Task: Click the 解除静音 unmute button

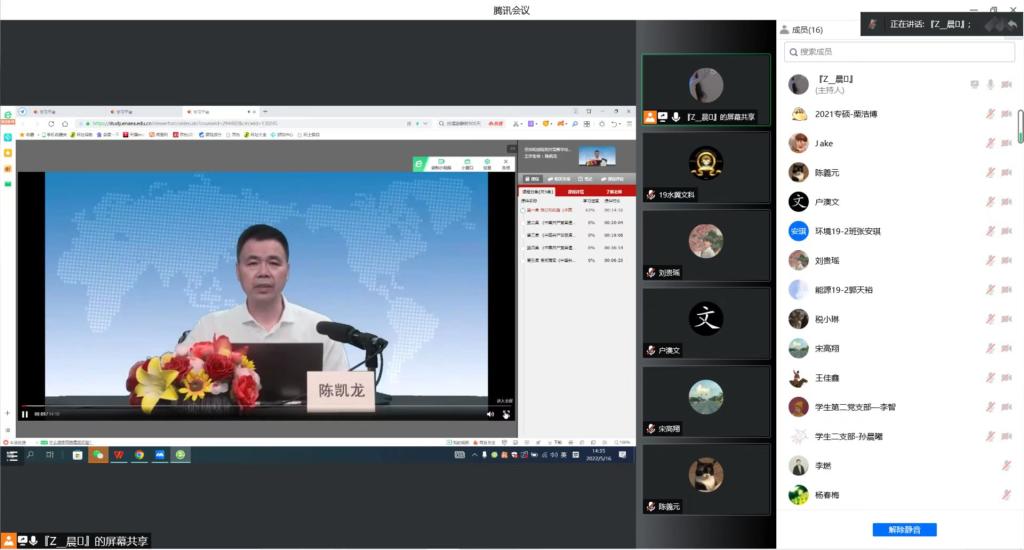Action: coord(904,530)
